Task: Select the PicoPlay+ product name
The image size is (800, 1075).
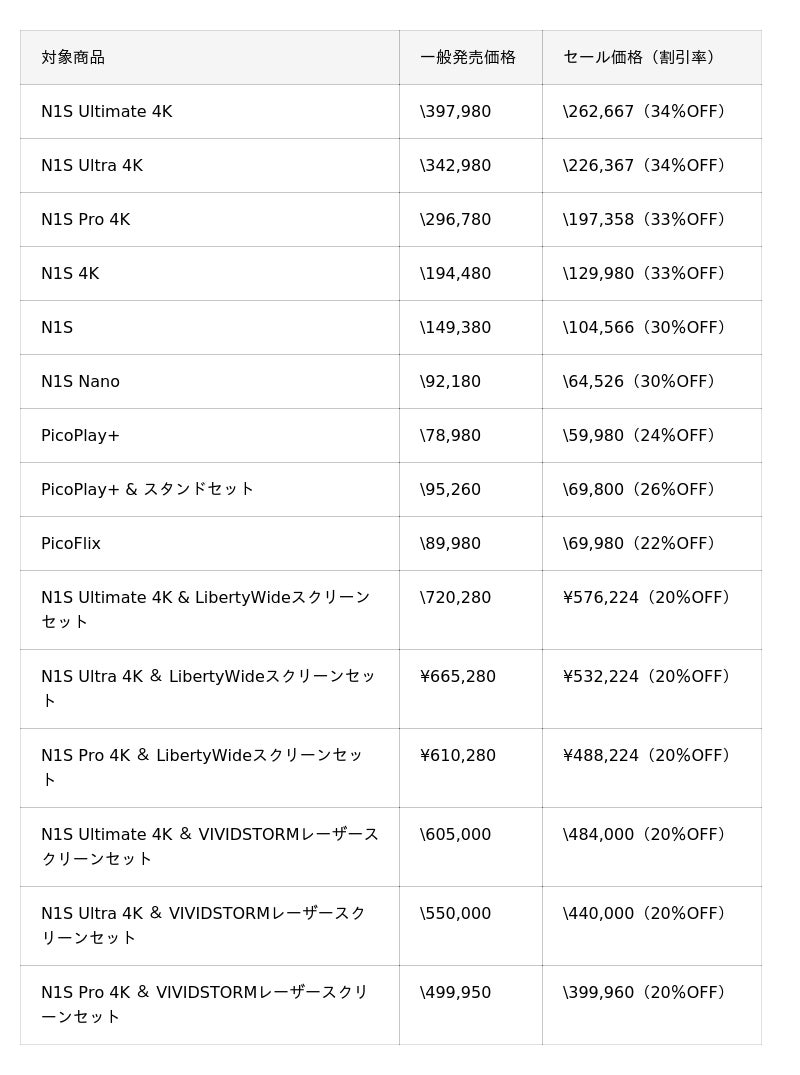Action: tap(81, 436)
